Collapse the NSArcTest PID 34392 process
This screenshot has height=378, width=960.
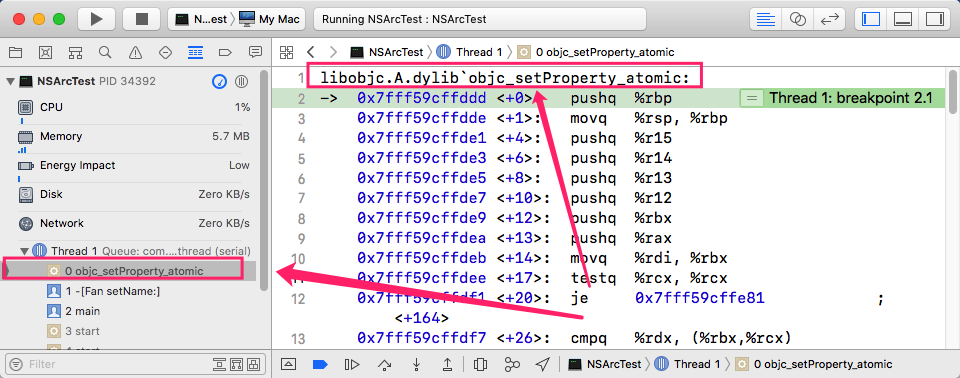9,81
